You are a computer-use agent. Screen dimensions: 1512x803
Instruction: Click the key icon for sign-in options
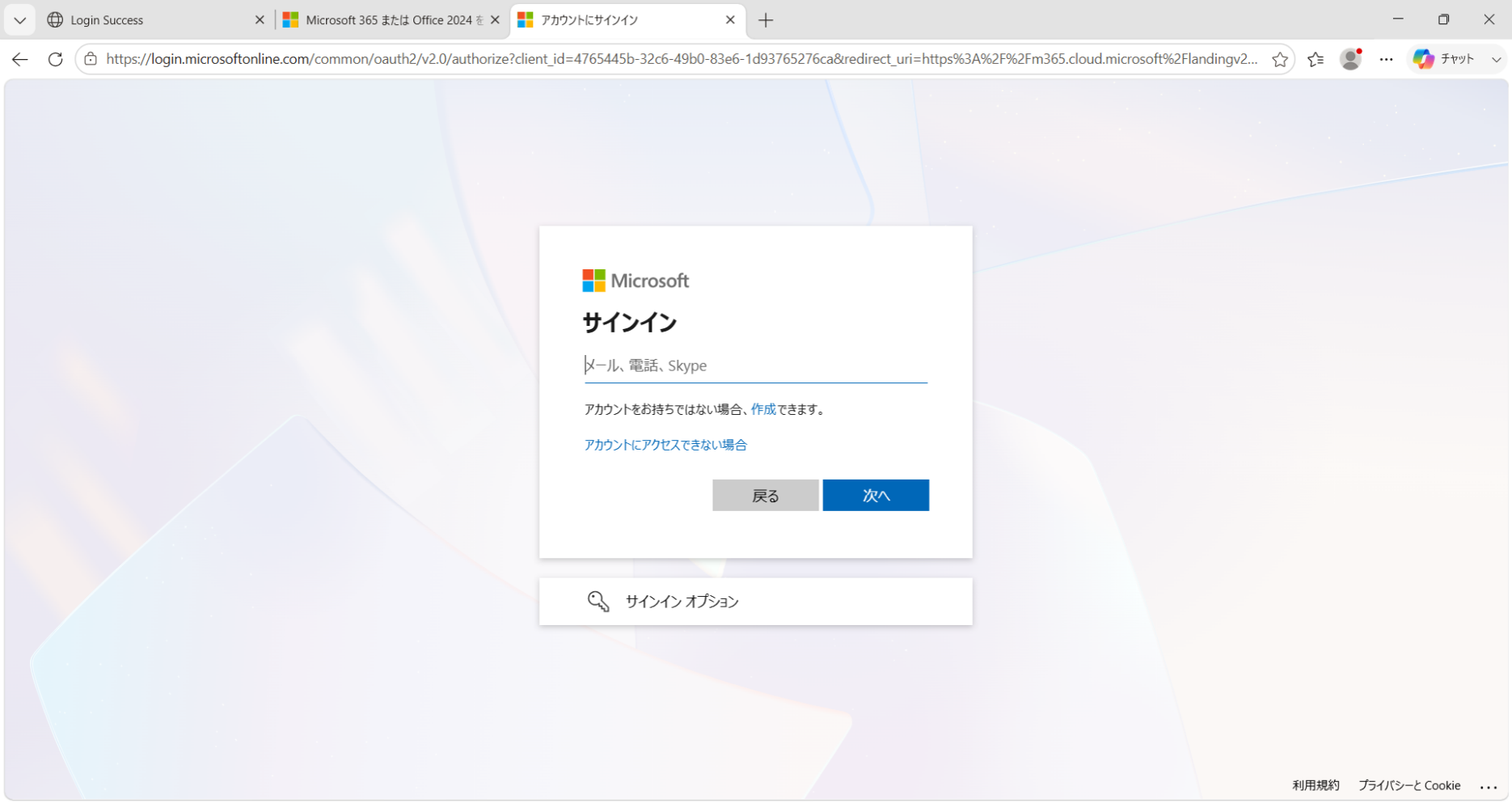pyautogui.click(x=598, y=601)
